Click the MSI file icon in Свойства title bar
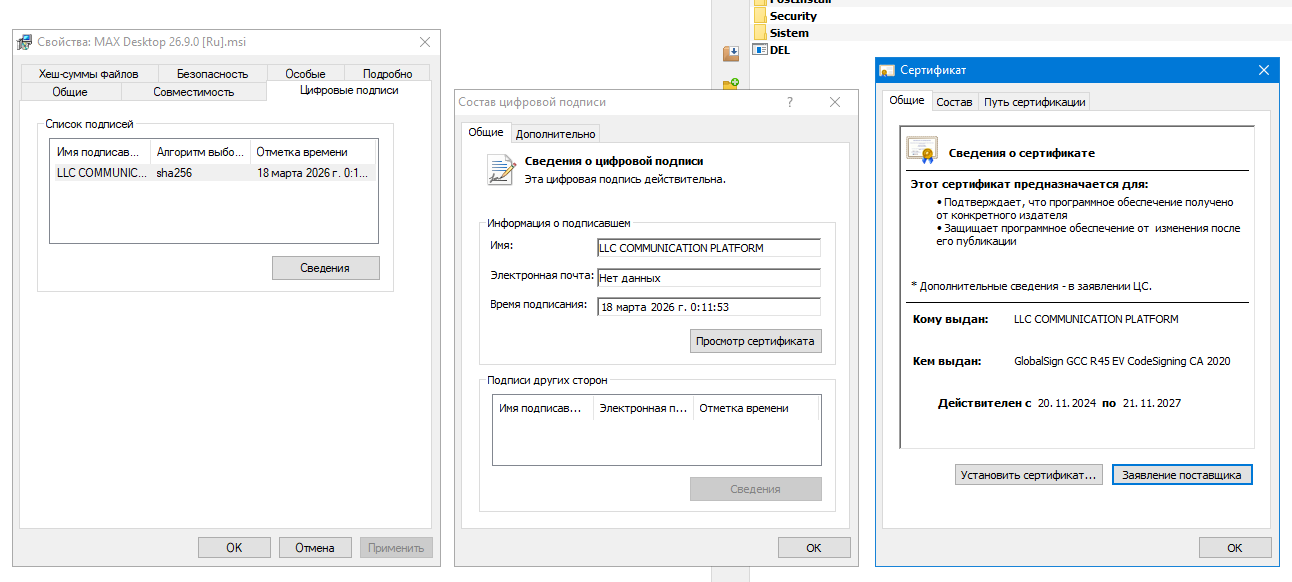 [24, 42]
